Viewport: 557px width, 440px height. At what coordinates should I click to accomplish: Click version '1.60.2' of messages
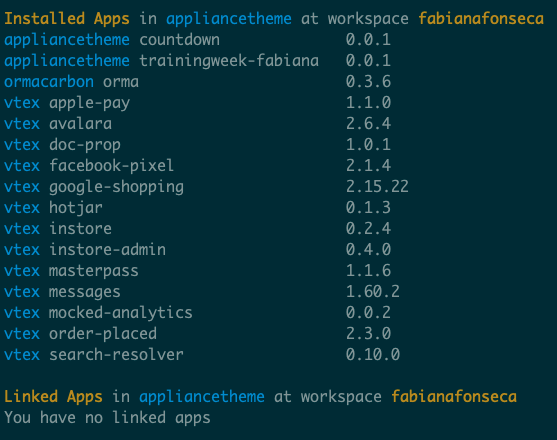[x=373, y=291]
